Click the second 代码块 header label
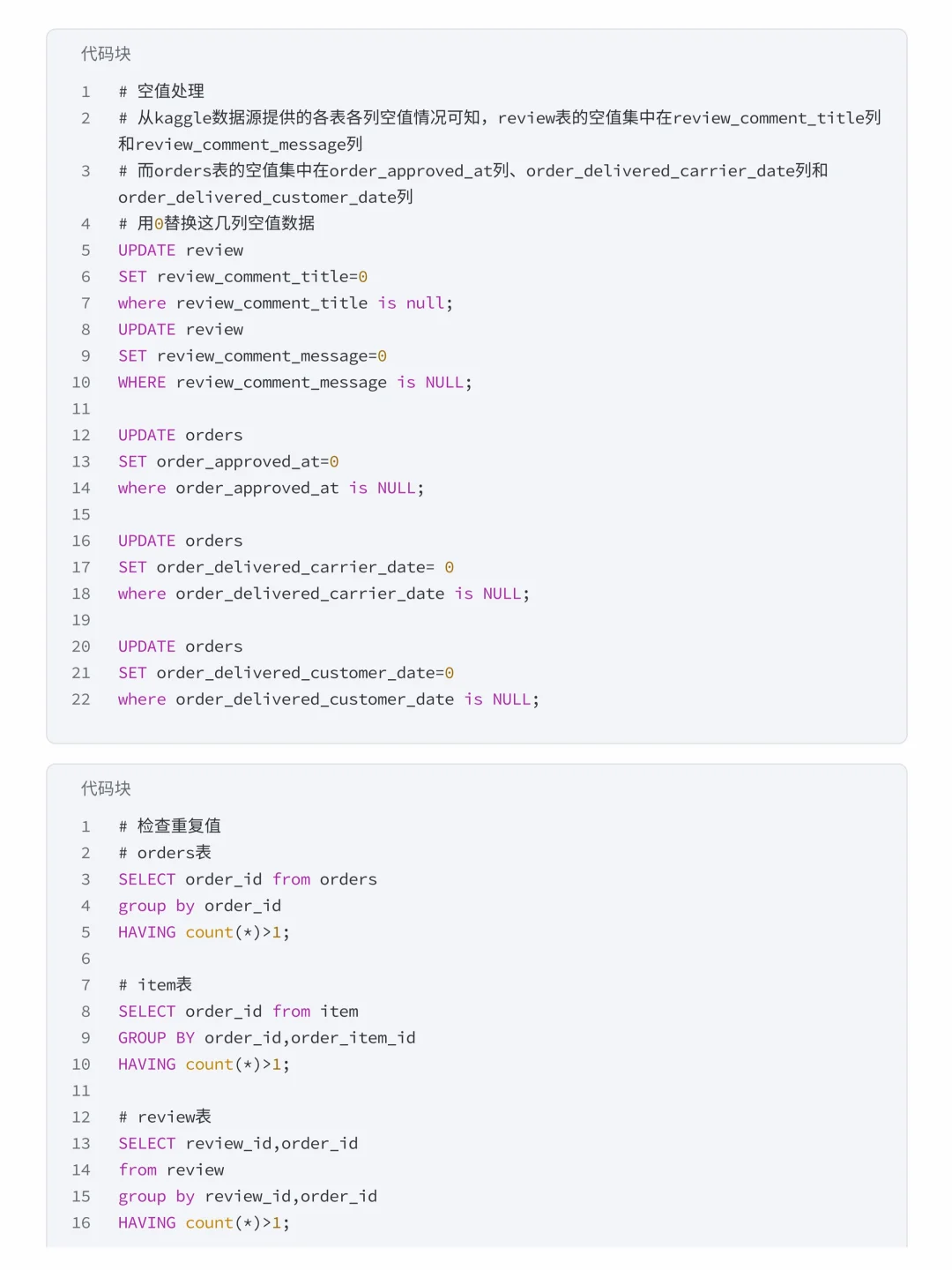This screenshot has height=1270, width=952. (x=106, y=788)
